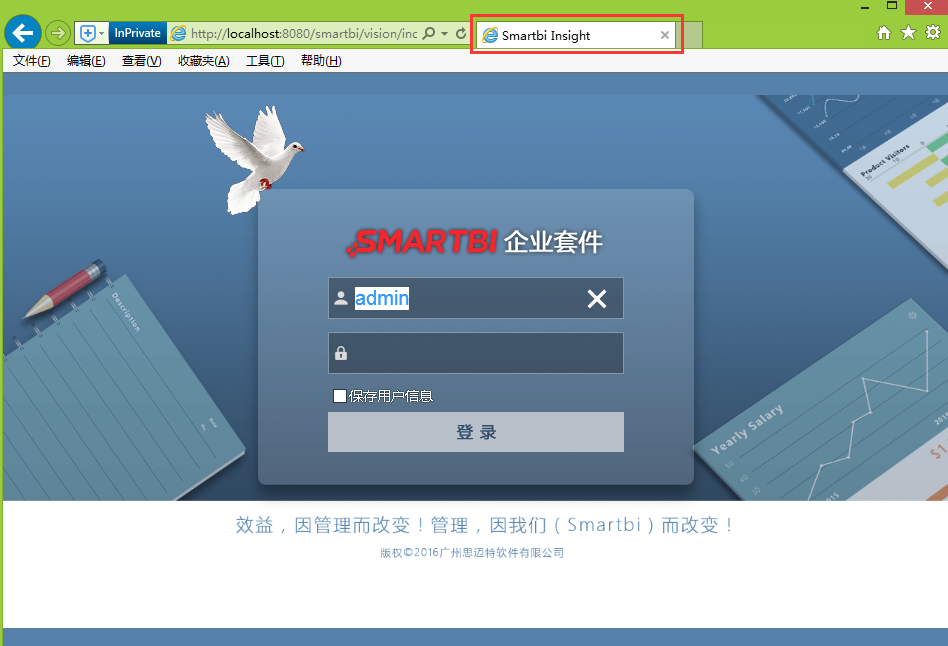Open the 帮助(H) menu
The image size is (948, 646).
(x=321, y=60)
